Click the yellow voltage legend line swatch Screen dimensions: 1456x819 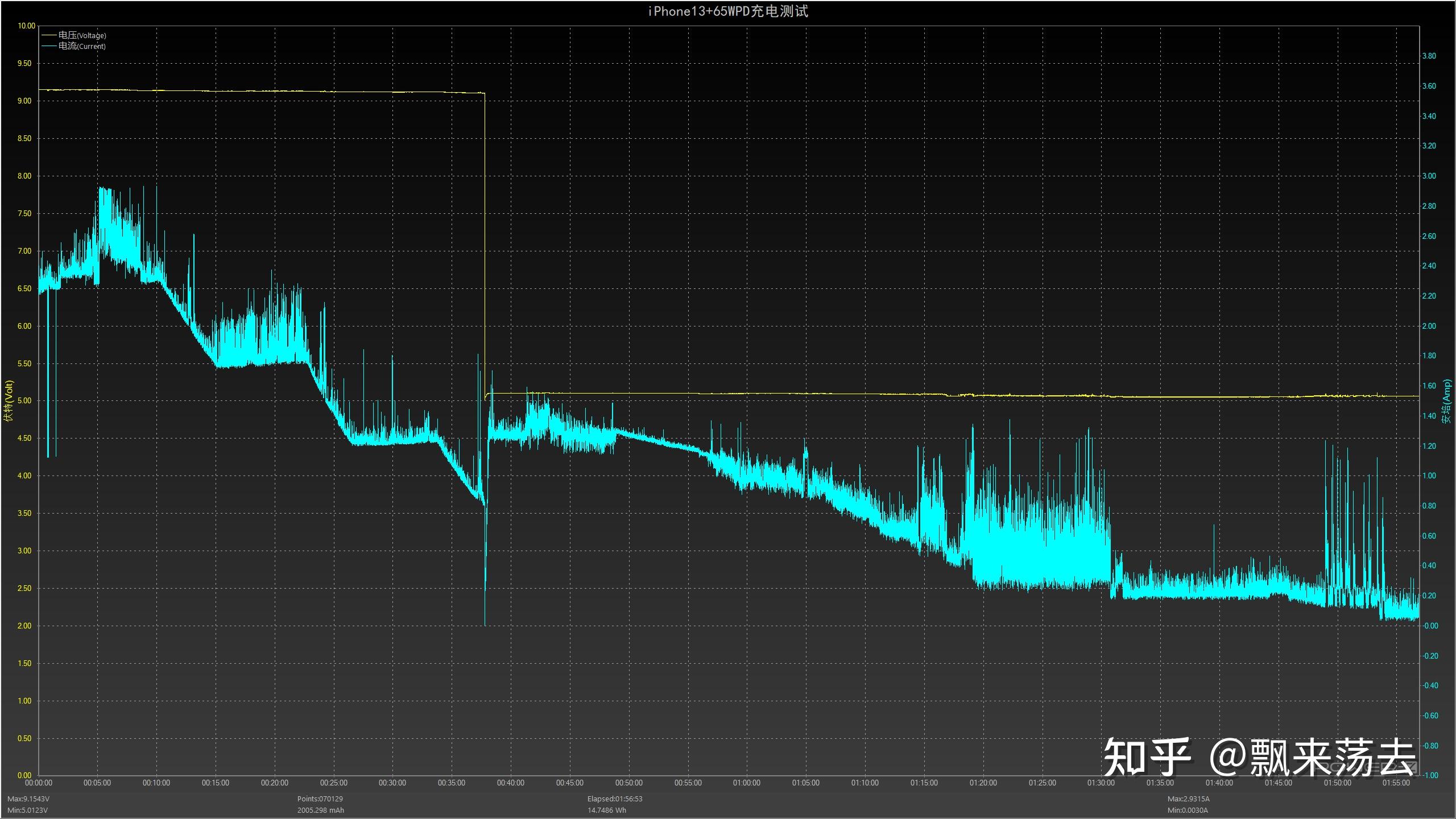point(49,35)
